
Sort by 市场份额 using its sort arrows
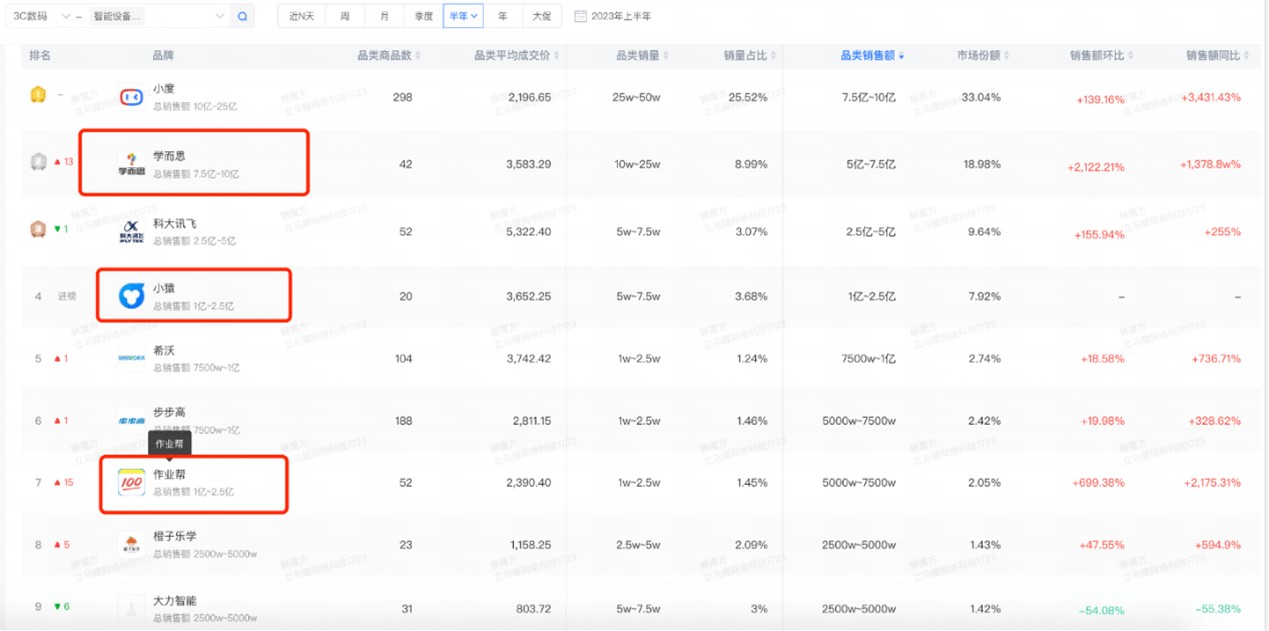click(1007, 56)
